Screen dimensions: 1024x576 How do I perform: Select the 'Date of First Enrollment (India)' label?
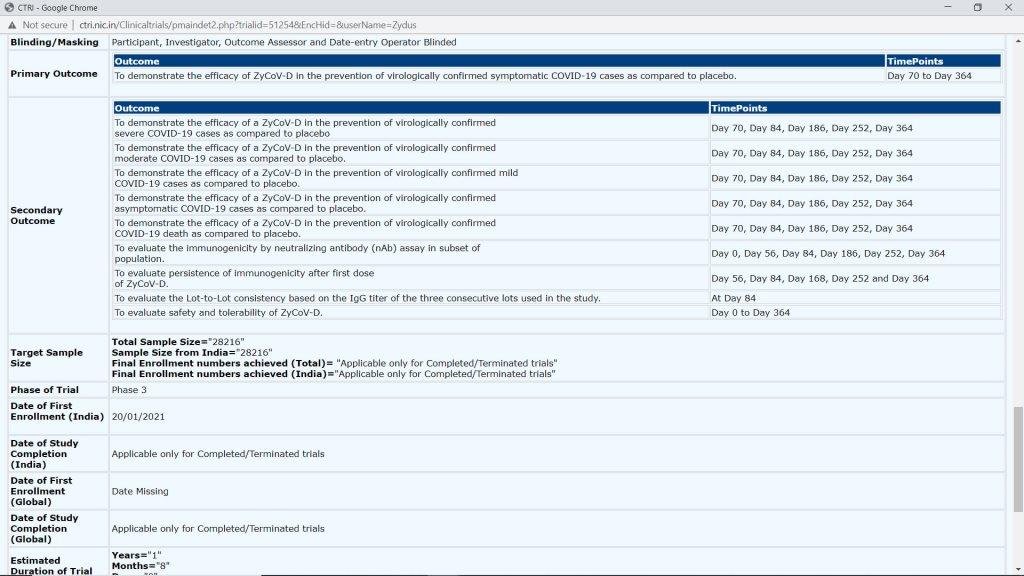click(x=57, y=411)
